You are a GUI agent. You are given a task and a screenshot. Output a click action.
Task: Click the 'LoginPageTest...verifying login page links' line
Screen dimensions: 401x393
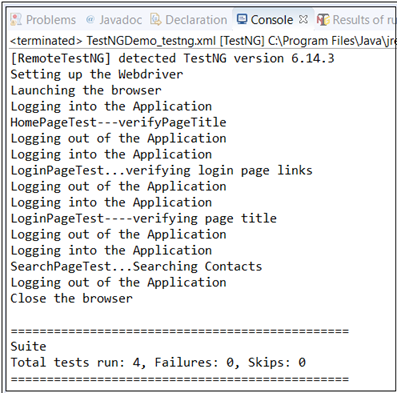pos(161,170)
